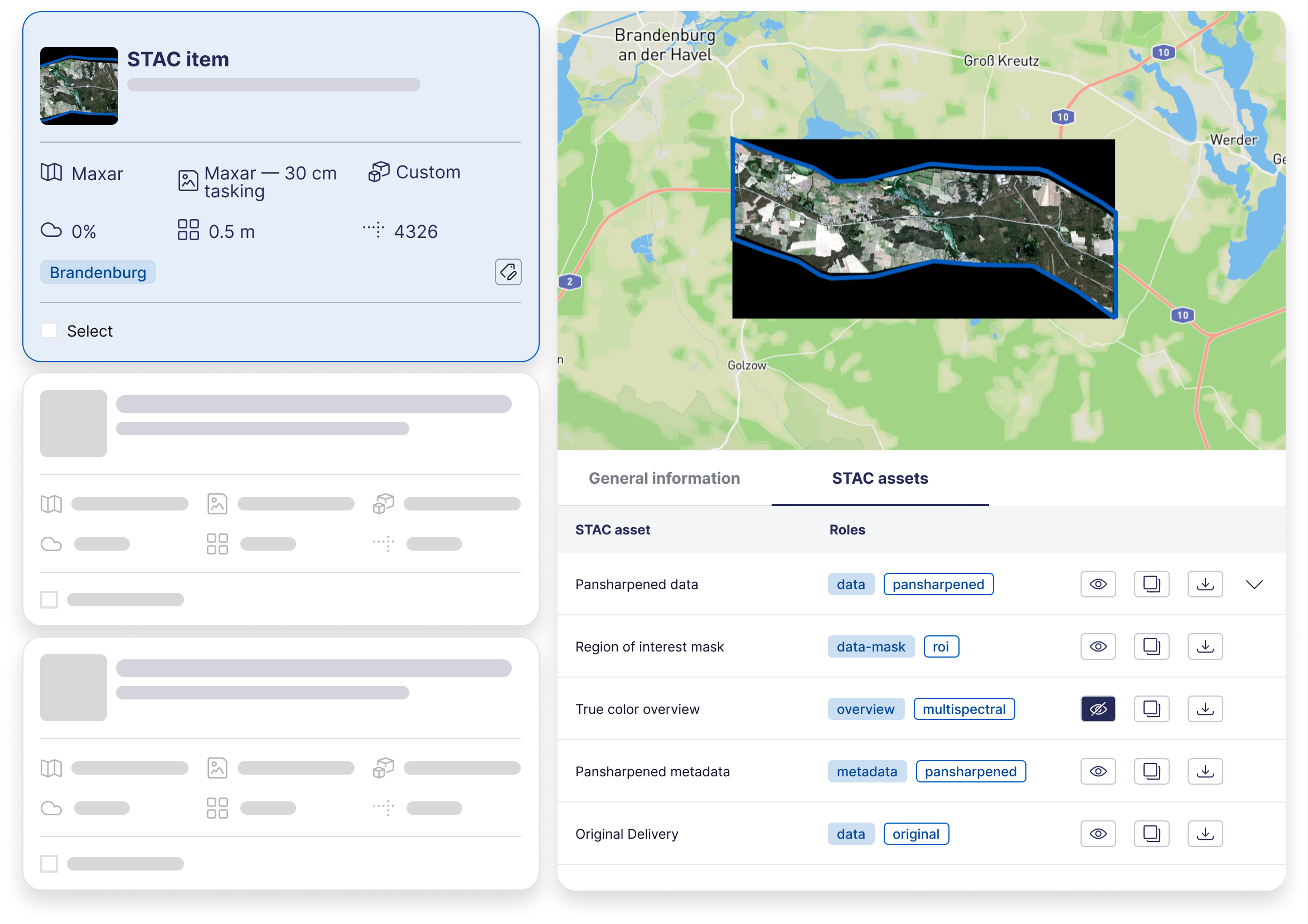Open the STAC item thumbnail image

pyautogui.click(x=79, y=85)
